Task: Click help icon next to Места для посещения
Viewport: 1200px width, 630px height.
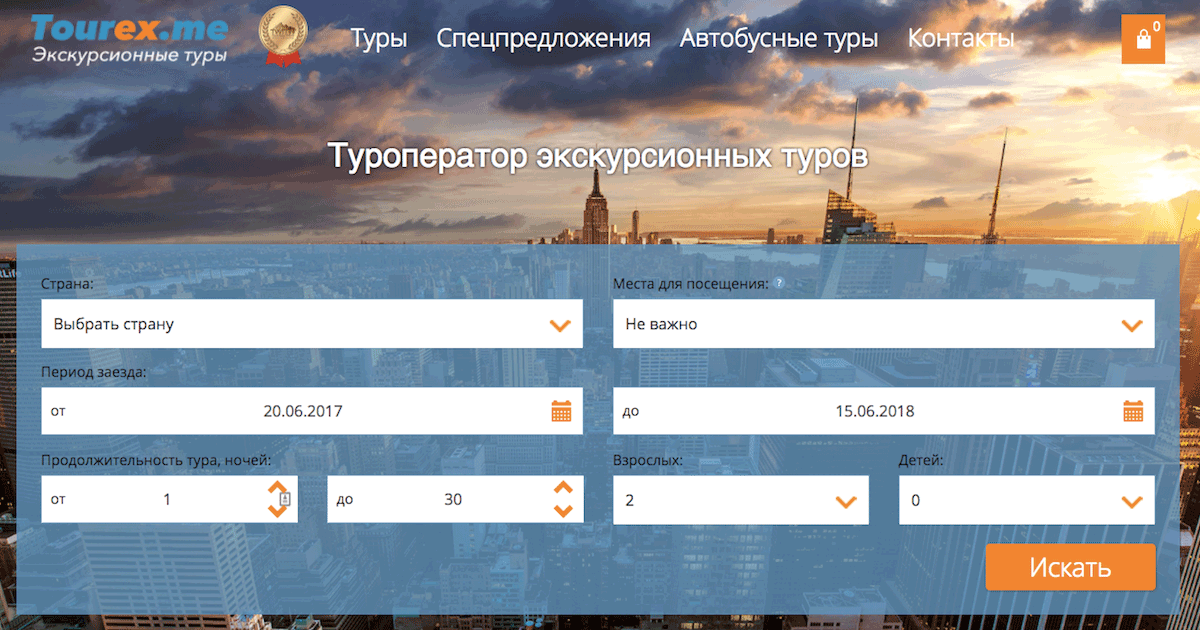Action: (x=779, y=283)
